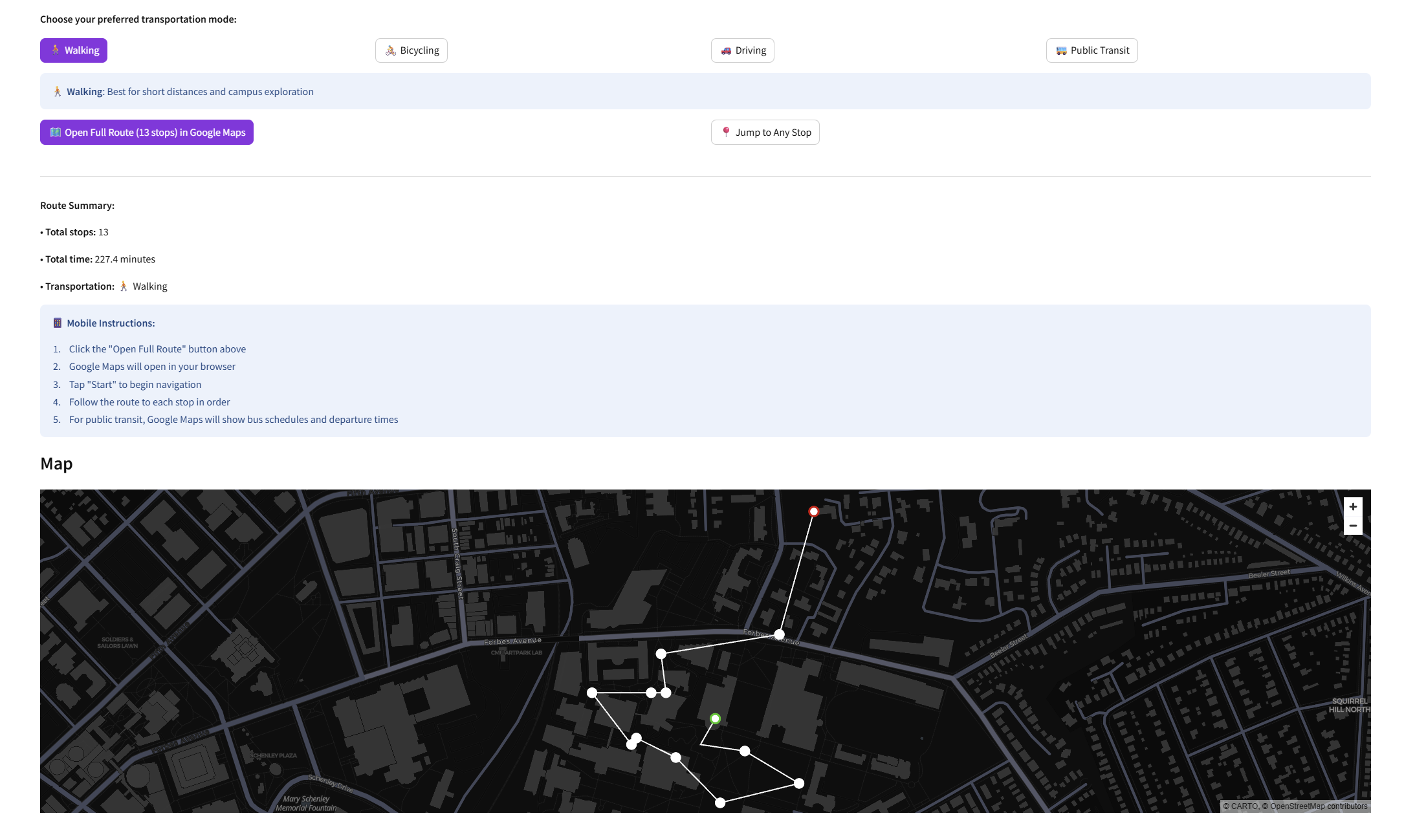Click the red start marker on the map

(813, 511)
